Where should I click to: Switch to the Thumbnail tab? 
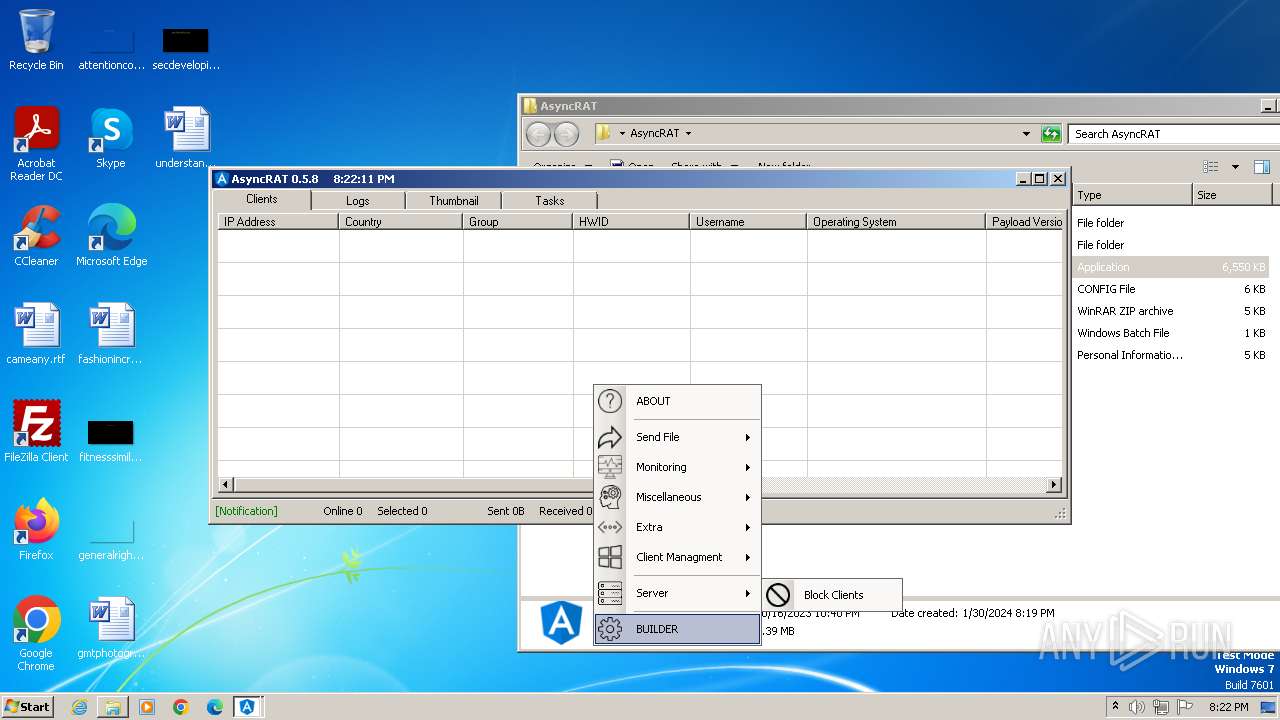tap(454, 200)
